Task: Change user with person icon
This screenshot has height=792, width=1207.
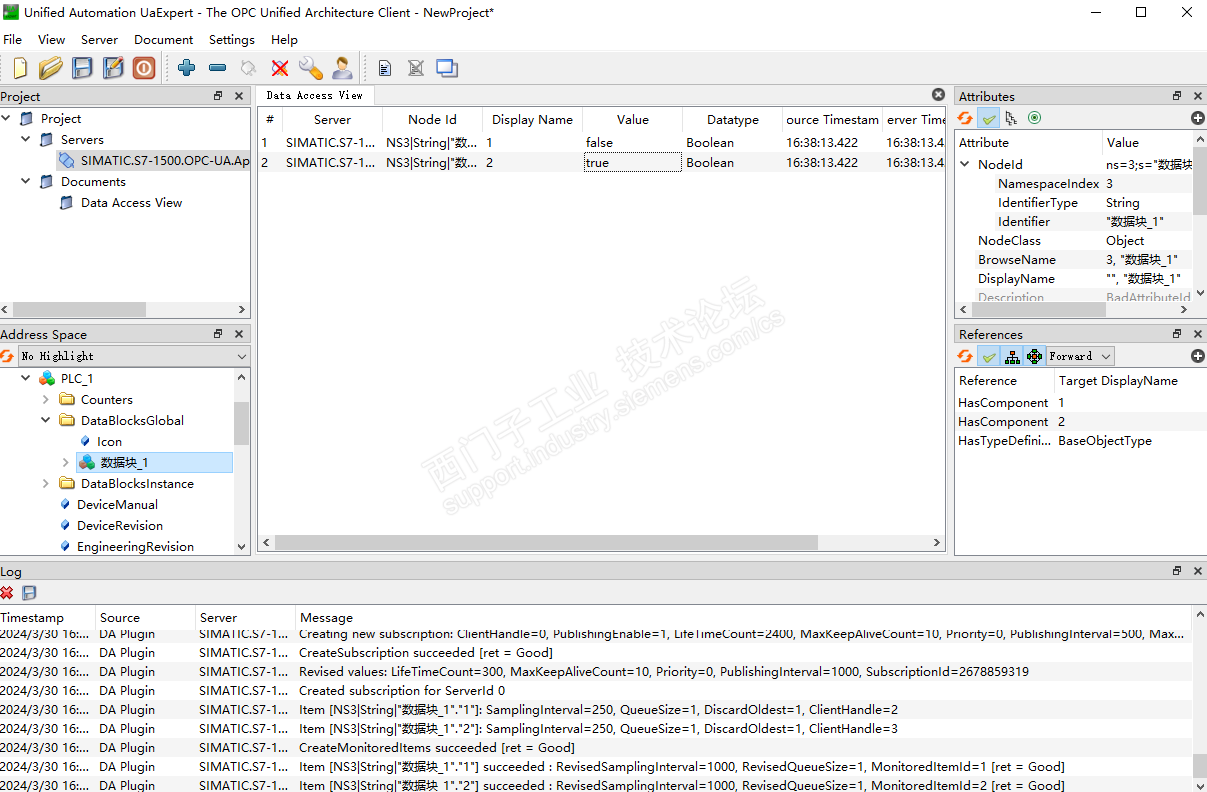Action: pos(342,68)
